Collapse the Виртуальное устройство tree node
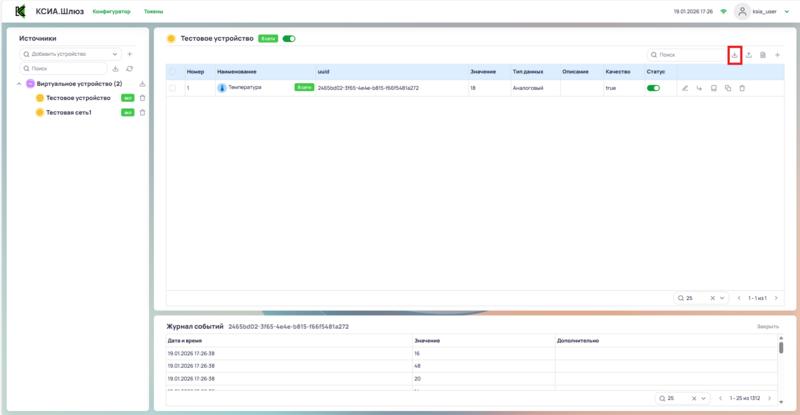800x415 pixels. [20, 84]
